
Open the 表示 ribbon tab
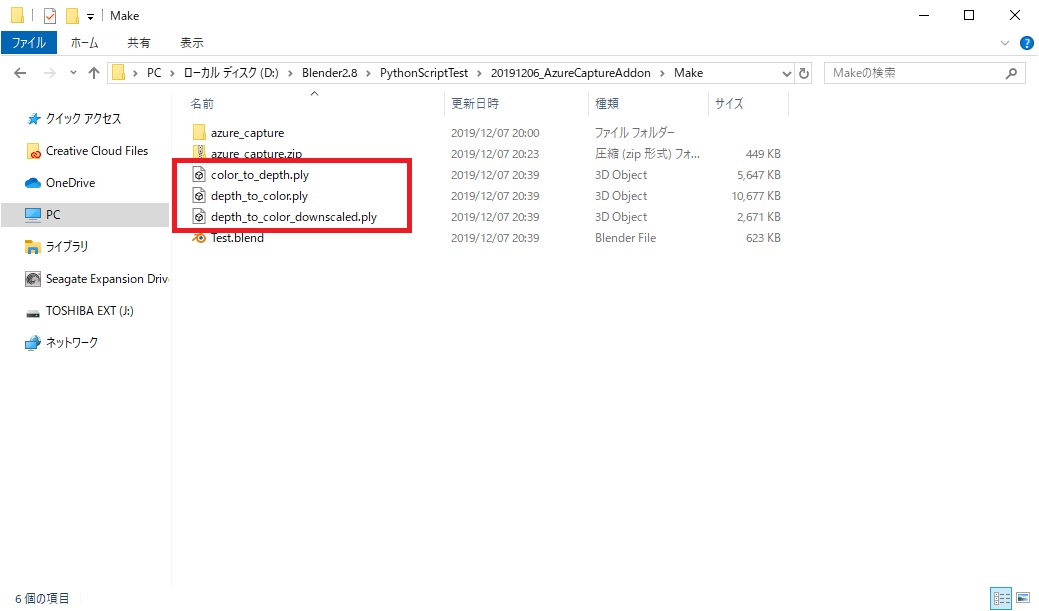point(191,42)
